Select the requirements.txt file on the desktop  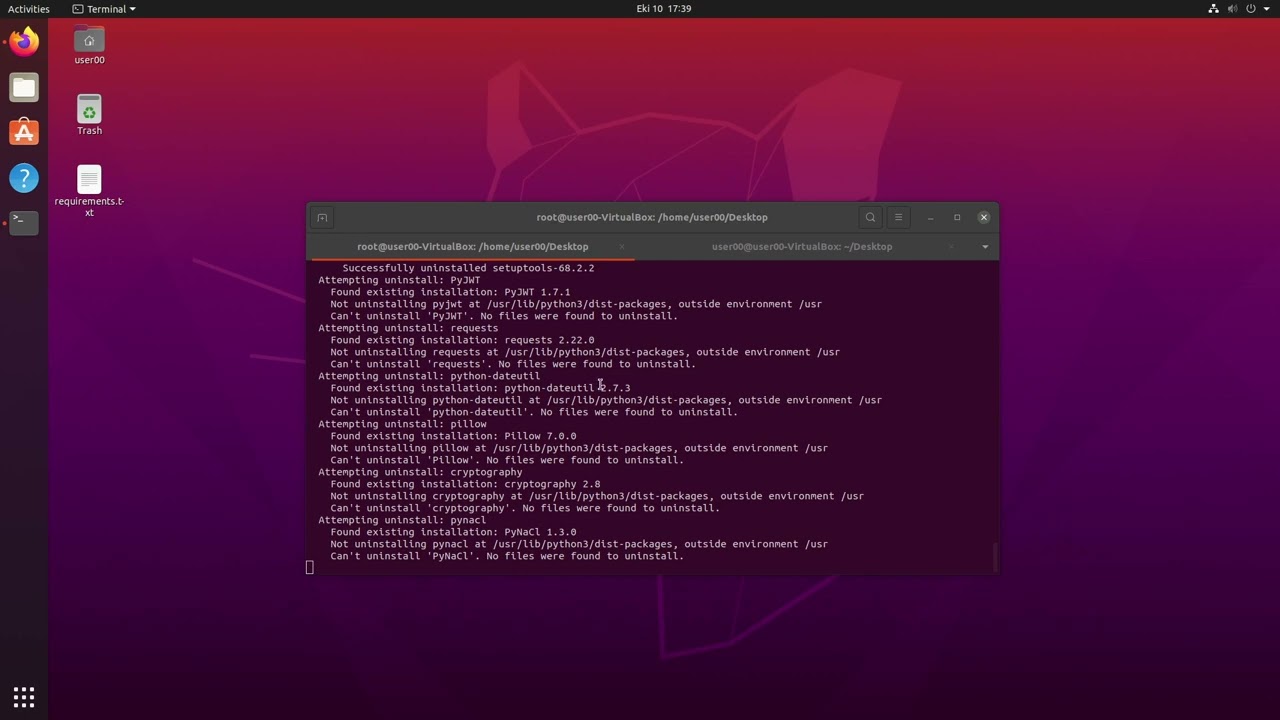pyautogui.click(x=89, y=191)
